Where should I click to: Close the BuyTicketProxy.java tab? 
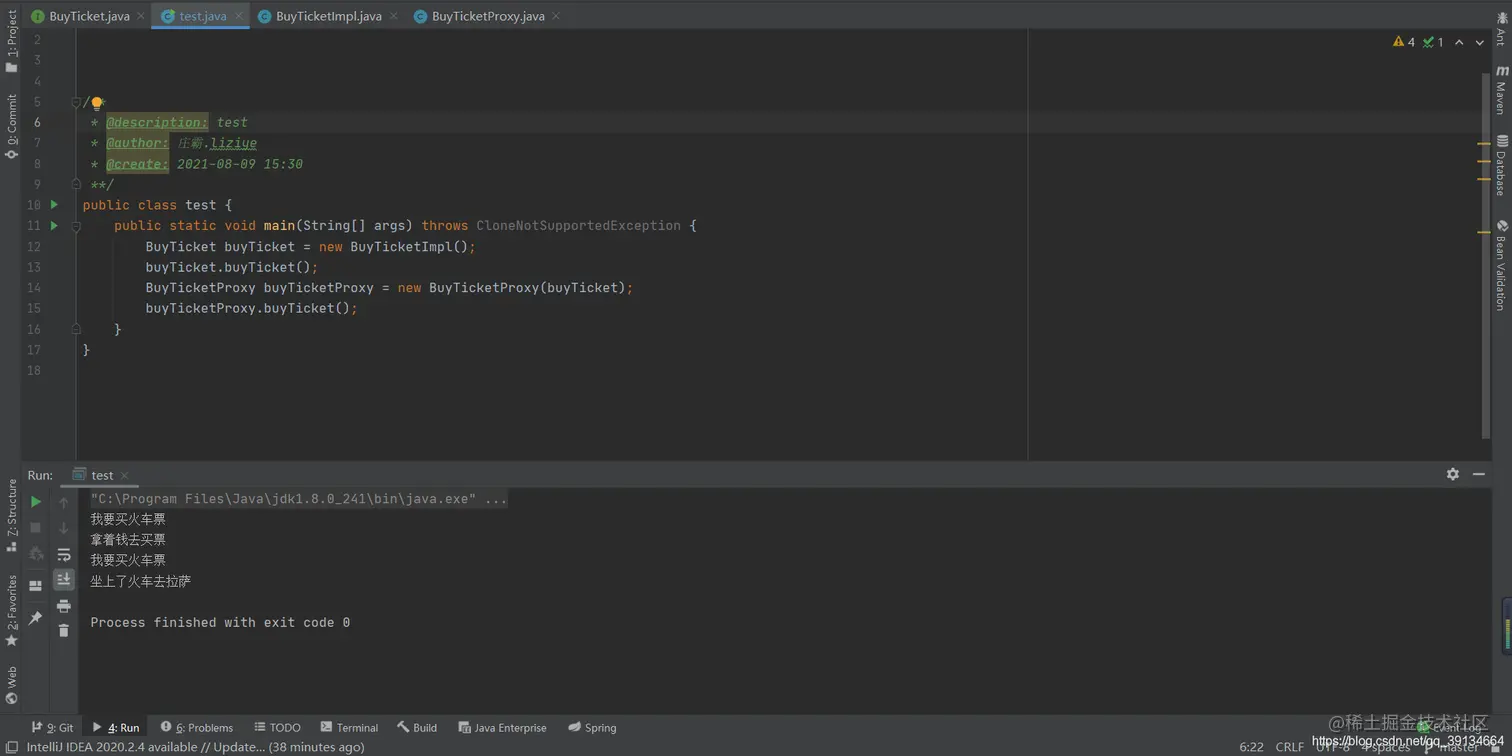pos(556,16)
